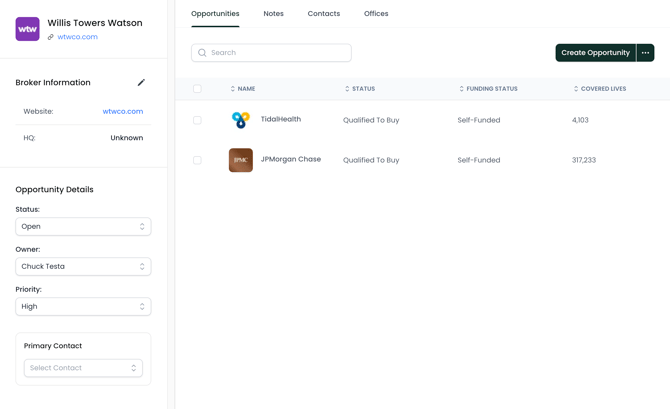This screenshot has height=409, width=670.
Task: Check the TidalHealth row checkbox
Action: coord(197,120)
